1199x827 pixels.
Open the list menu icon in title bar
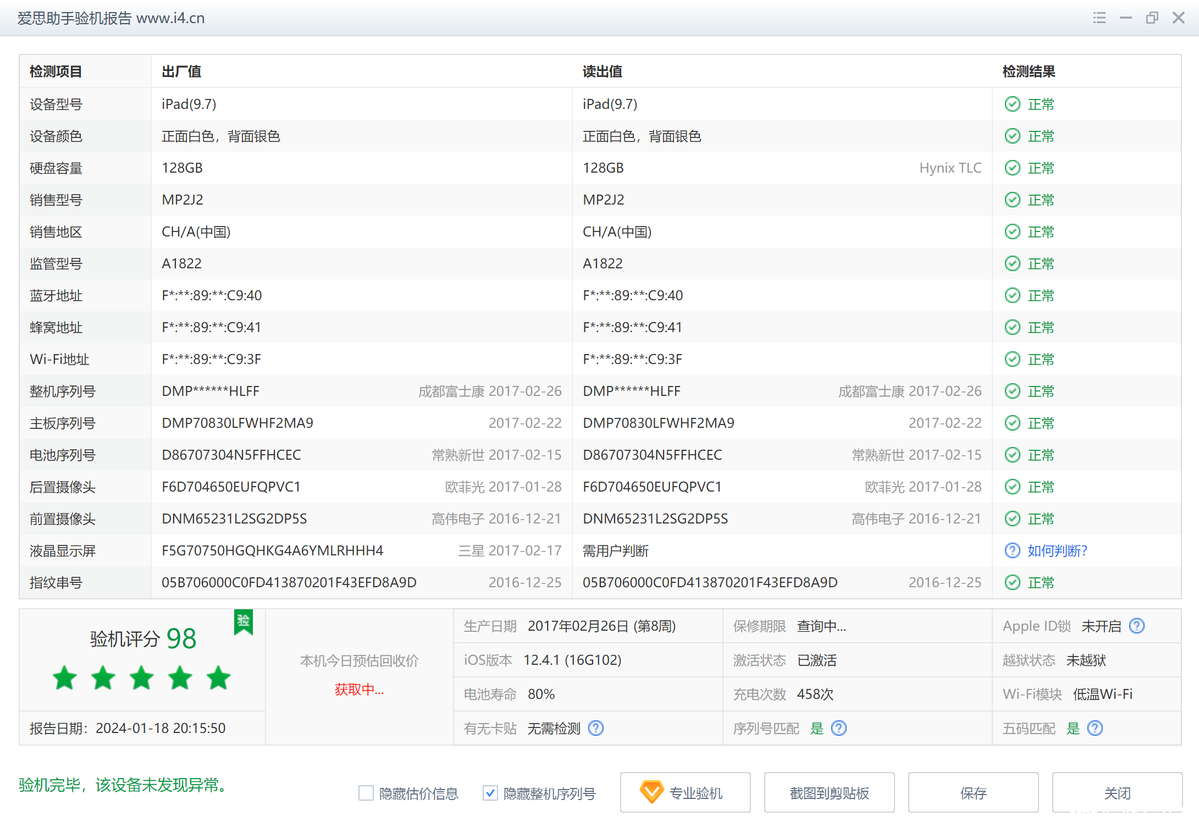coord(1100,18)
